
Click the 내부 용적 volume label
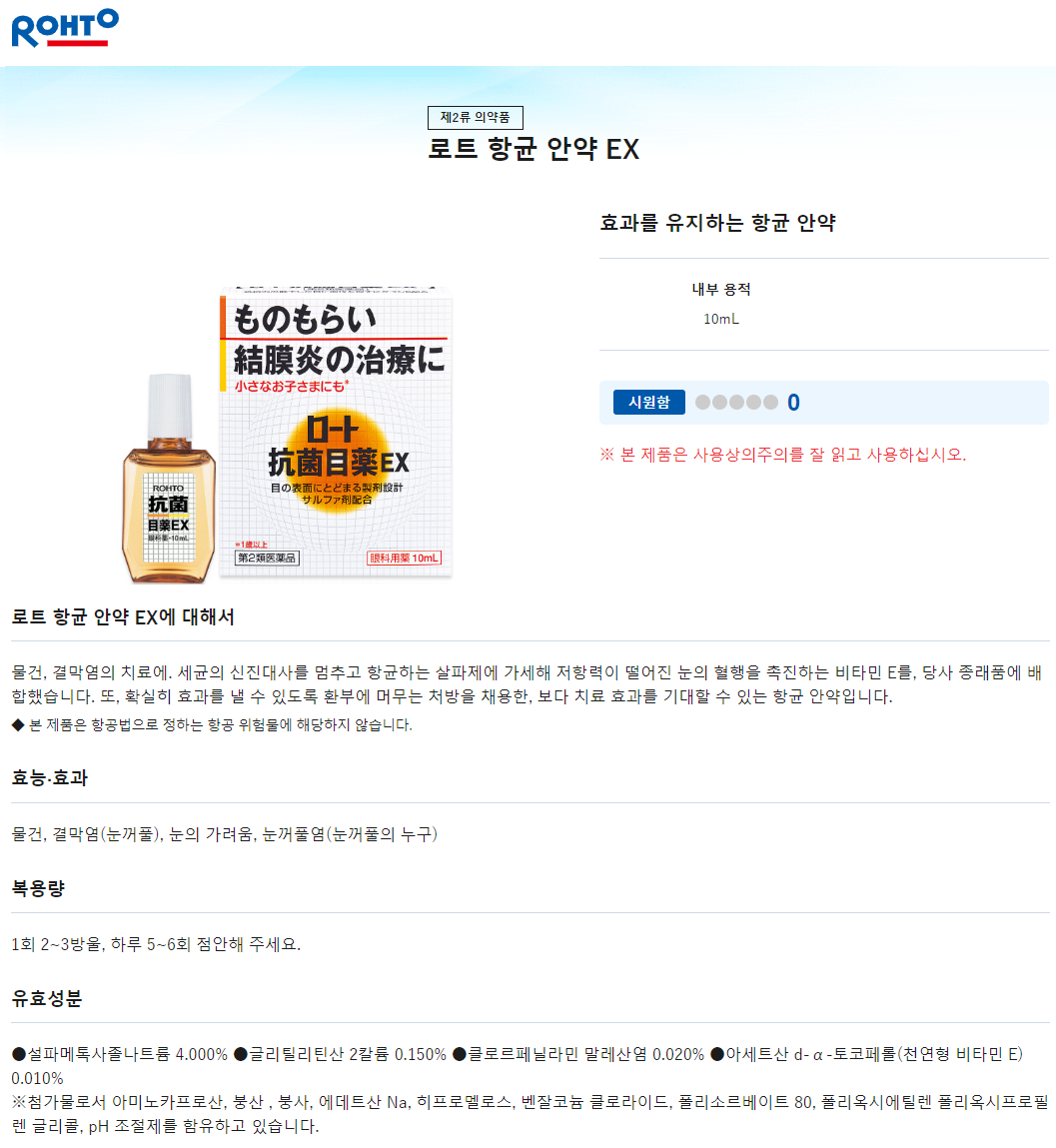(x=721, y=289)
